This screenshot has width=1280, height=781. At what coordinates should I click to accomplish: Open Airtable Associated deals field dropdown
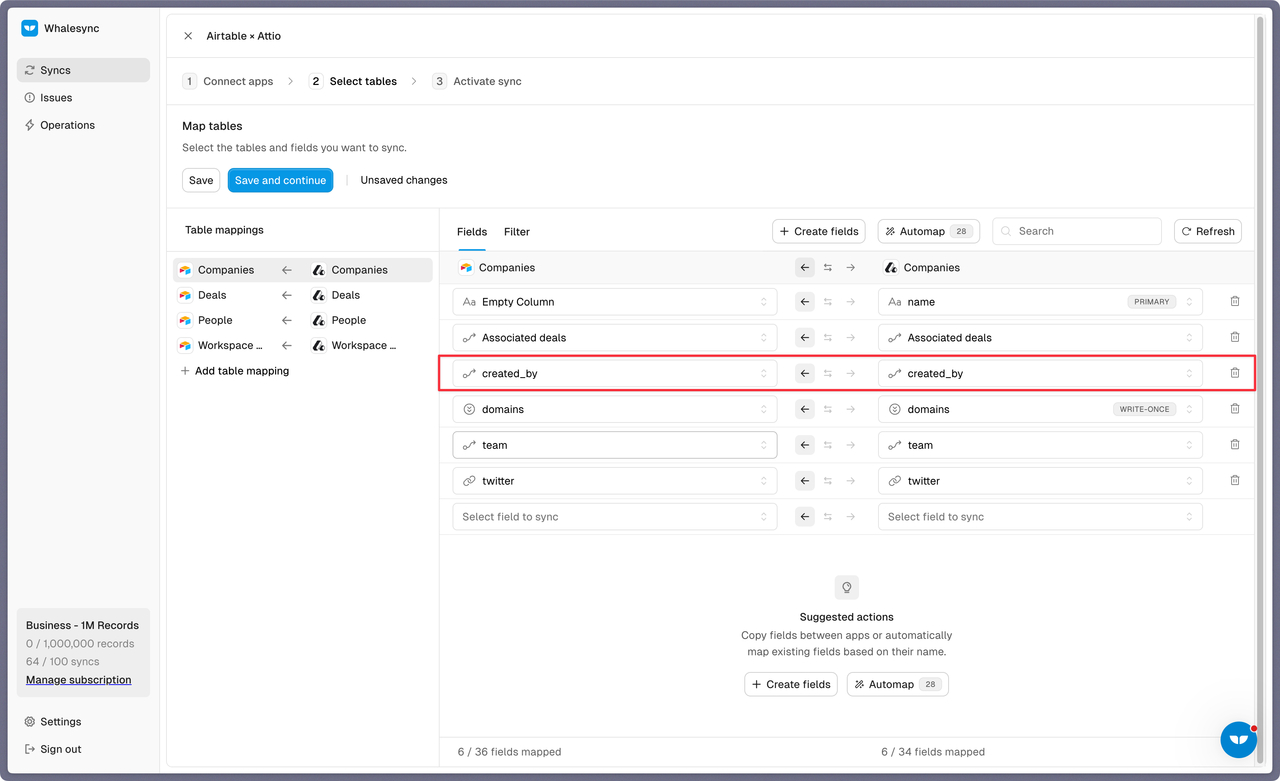tap(615, 337)
